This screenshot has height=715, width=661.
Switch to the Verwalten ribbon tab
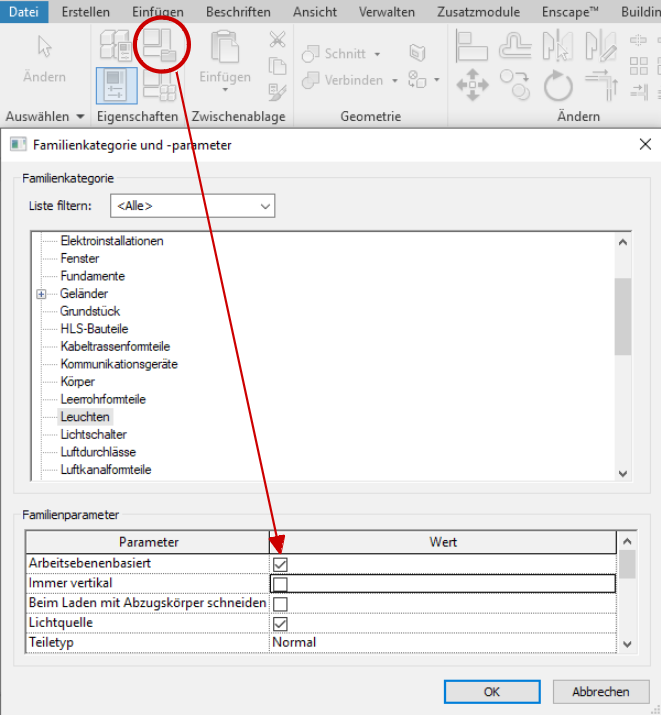coord(386,12)
